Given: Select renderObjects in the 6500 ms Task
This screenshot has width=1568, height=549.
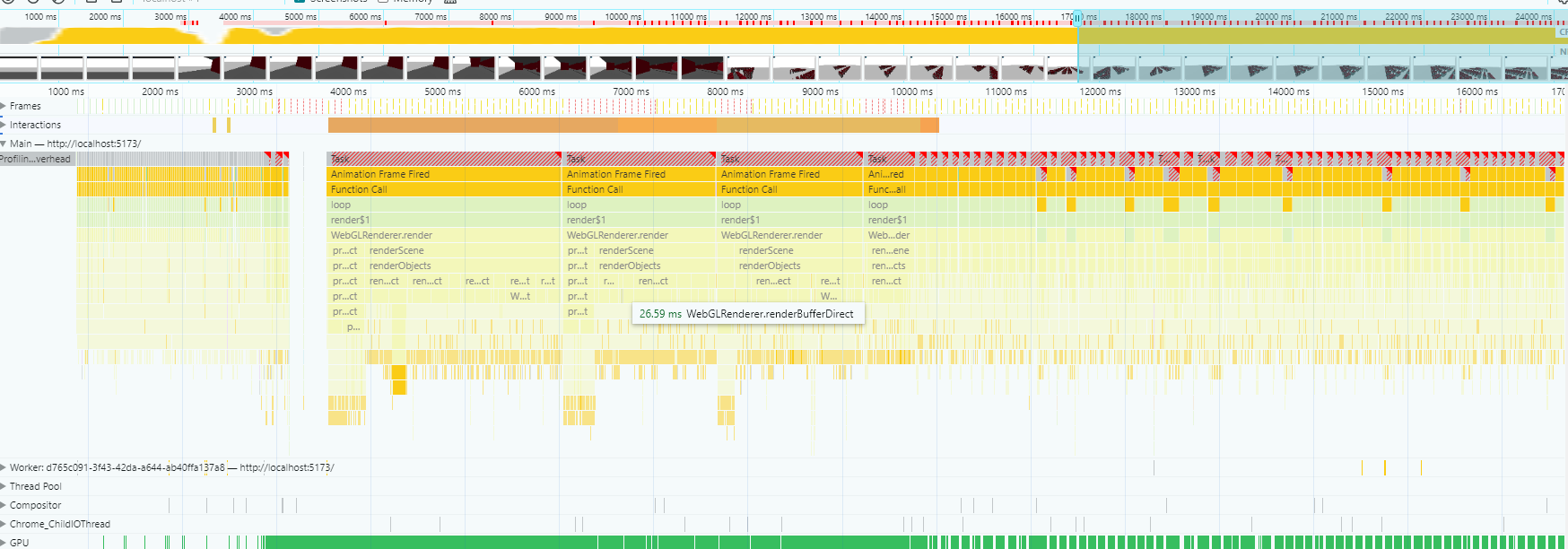Looking at the screenshot, I should click(656, 266).
